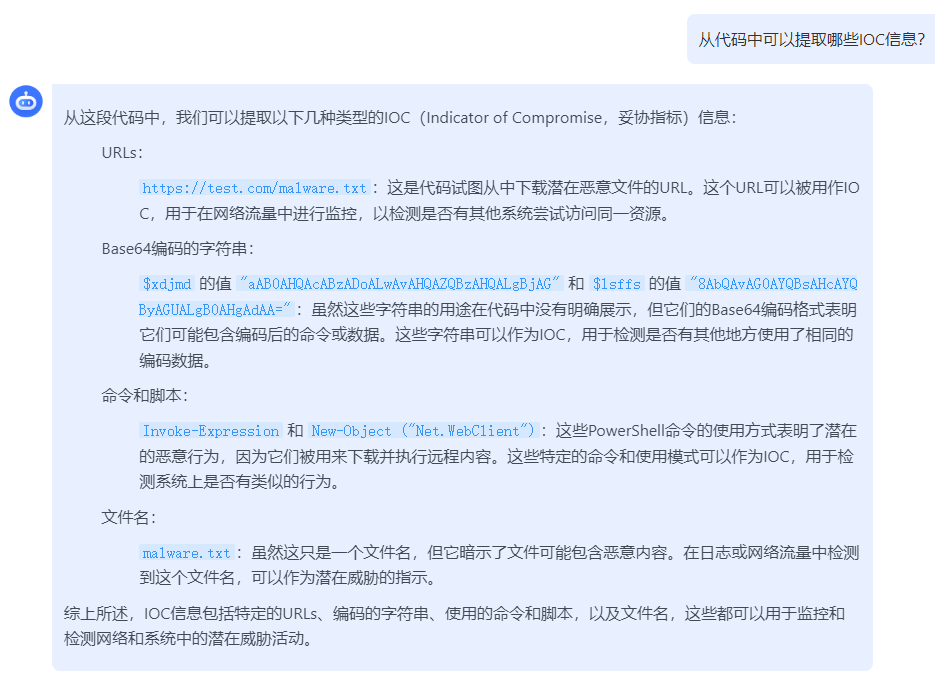
Task: Click the explanation text after malware.txt filename
Action: (x=500, y=565)
